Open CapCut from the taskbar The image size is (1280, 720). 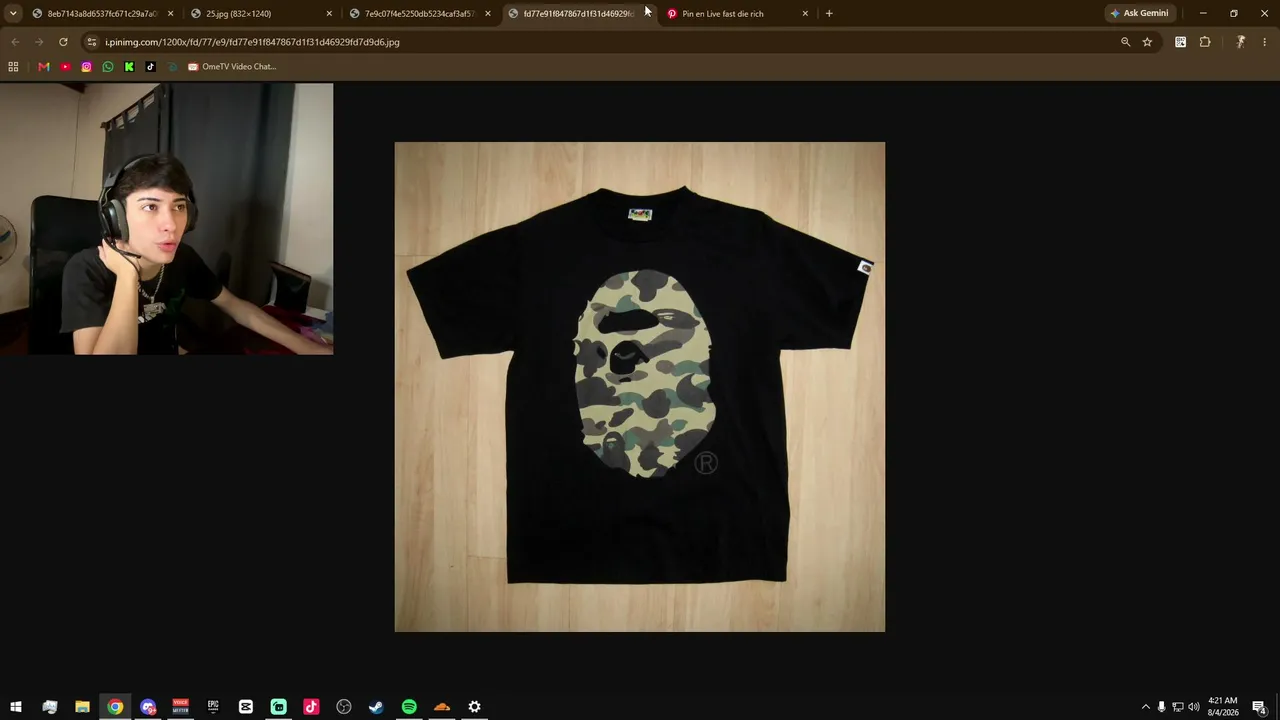pyautogui.click(x=246, y=707)
